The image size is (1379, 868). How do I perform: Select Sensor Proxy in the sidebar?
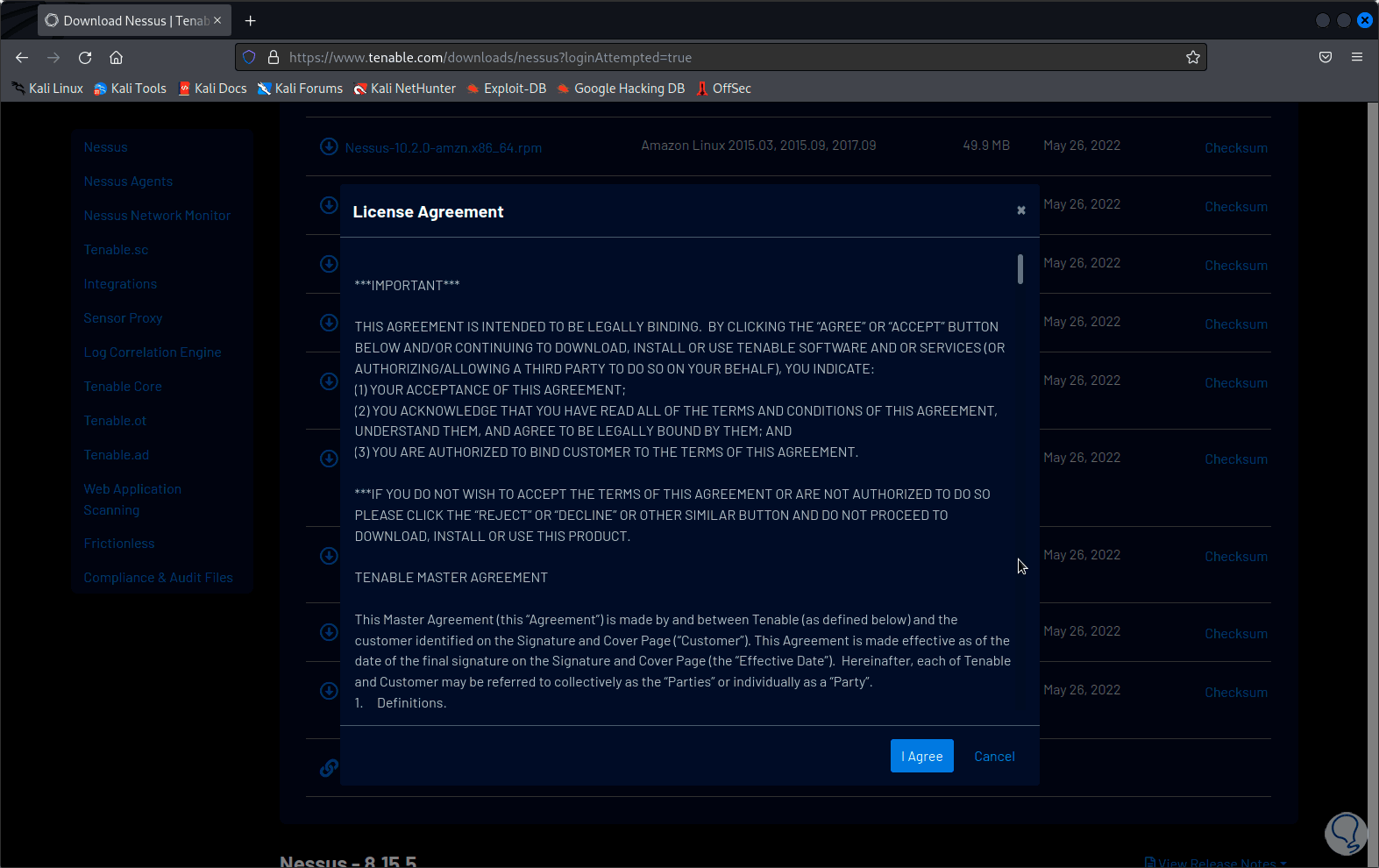[x=123, y=318]
